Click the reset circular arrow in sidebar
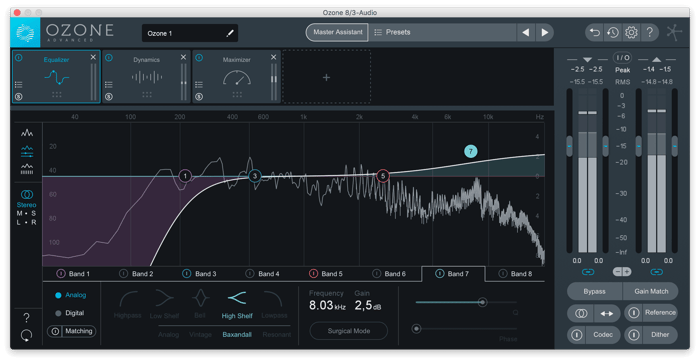This screenshot has height=362, width=700. (x=26, y=336)
